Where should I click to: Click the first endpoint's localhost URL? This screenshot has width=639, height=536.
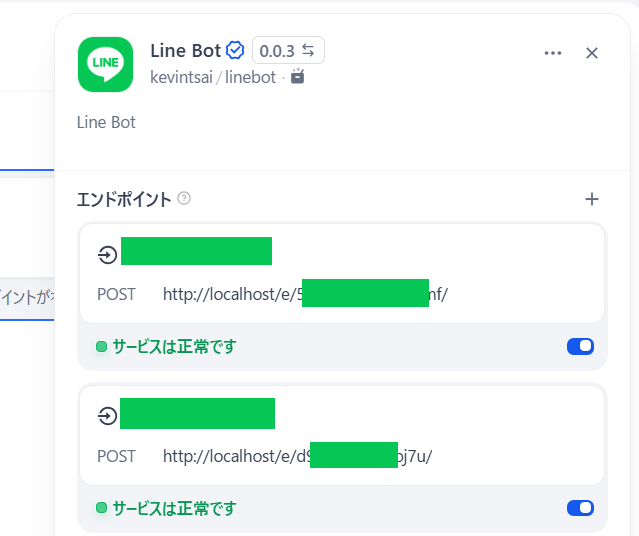pos(305,294)
